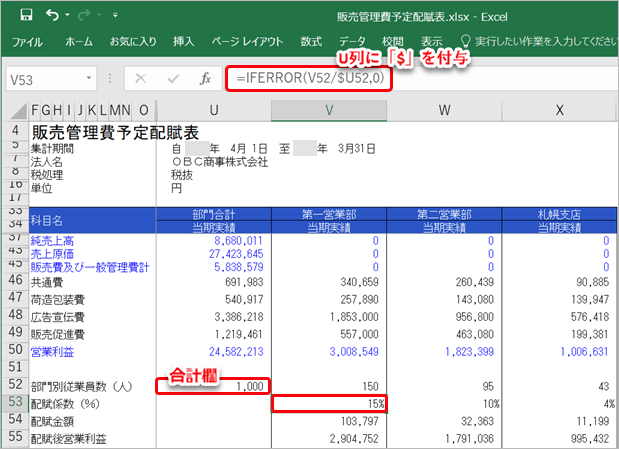Image resolution: width=619 pixels, height=449 pixels.
Task: Select column U header
Action: coord(214,110)
